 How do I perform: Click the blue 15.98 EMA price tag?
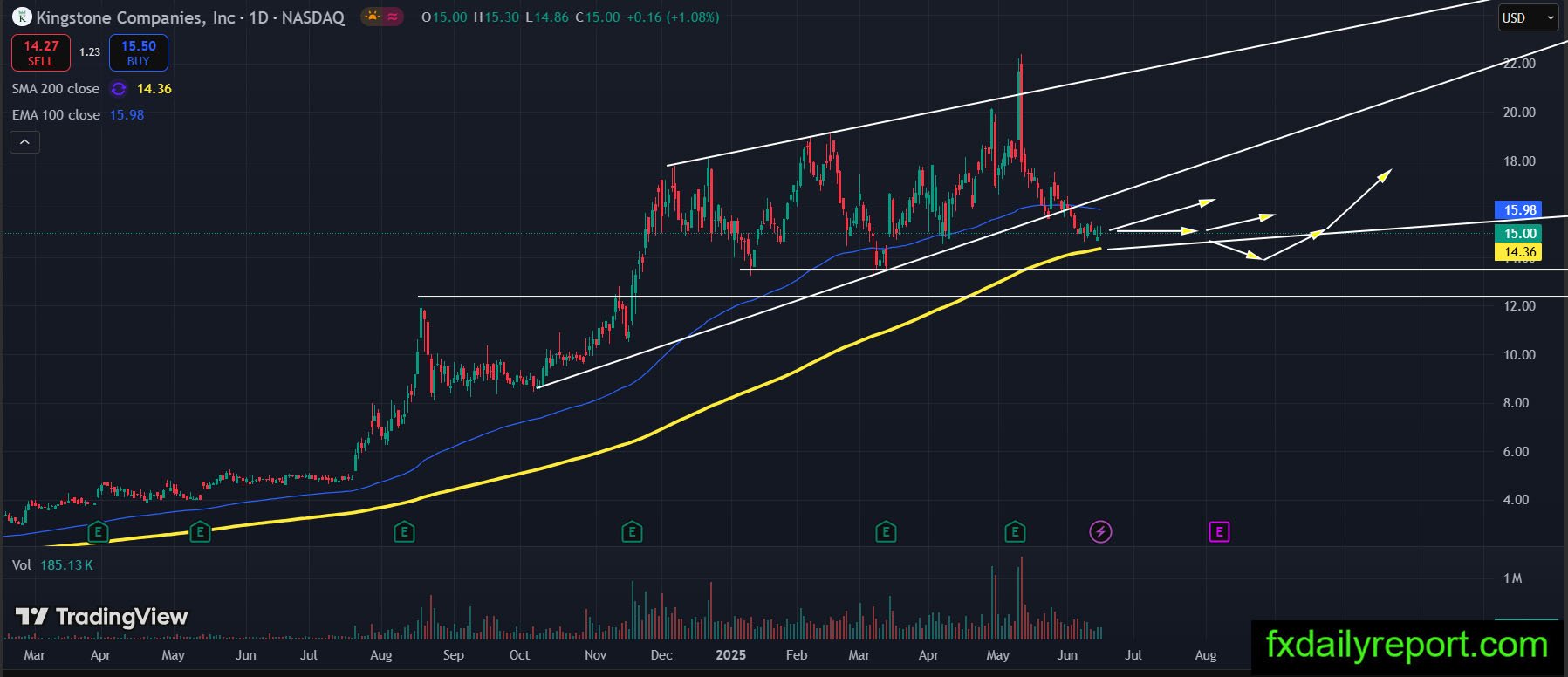tap(1519, 210)
